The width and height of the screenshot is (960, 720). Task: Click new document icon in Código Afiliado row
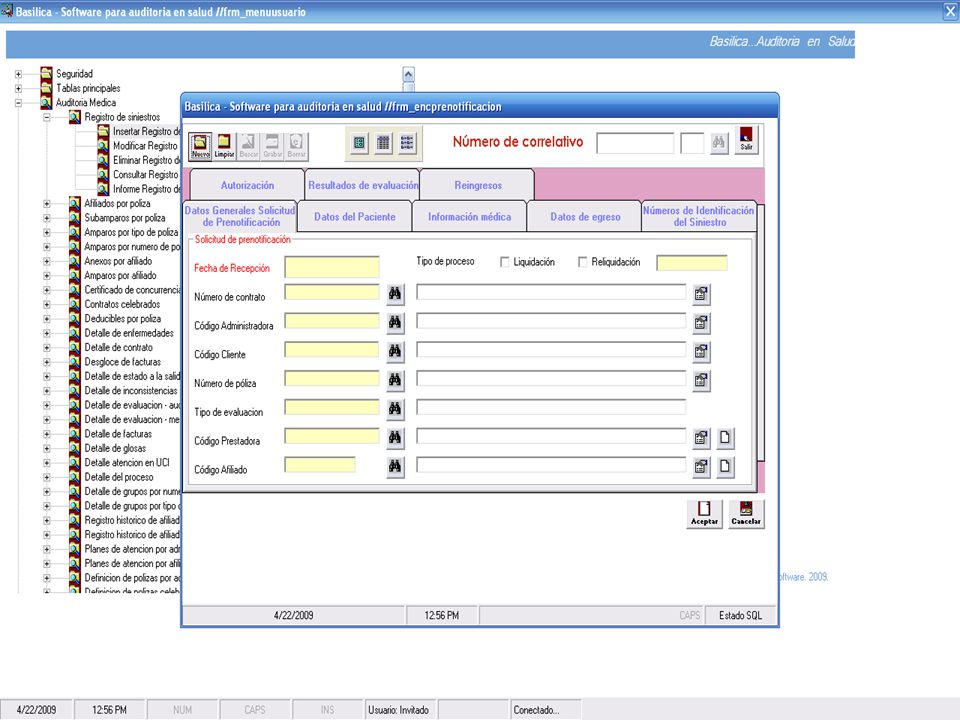726,467
